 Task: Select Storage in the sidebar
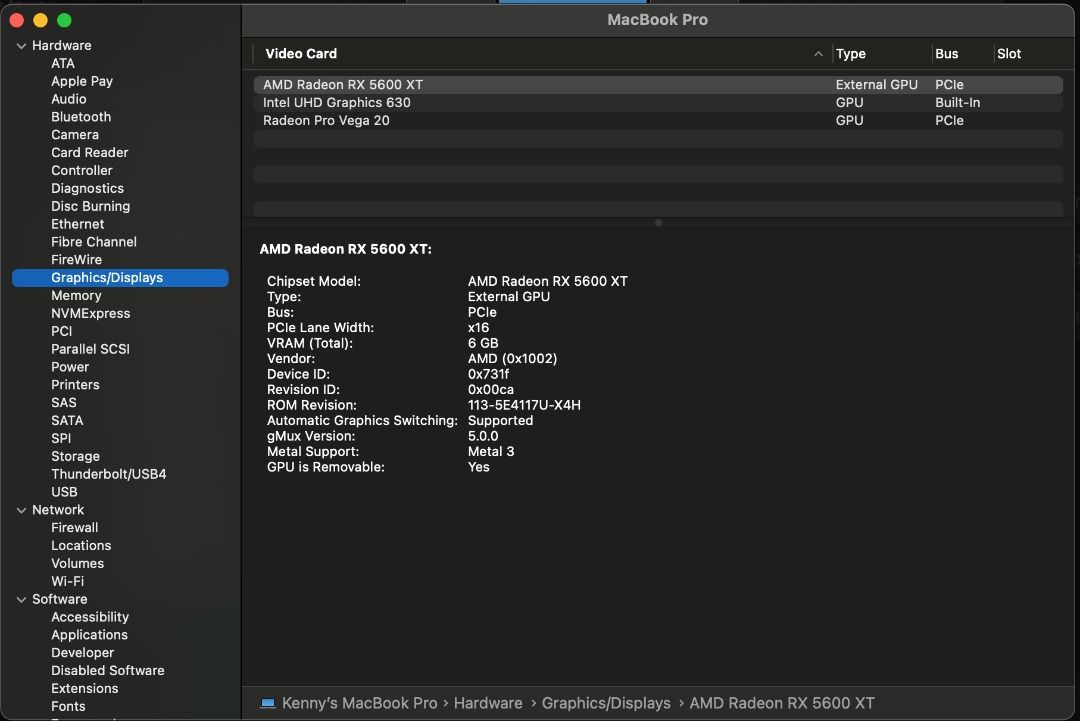click(x=76, y=457)
